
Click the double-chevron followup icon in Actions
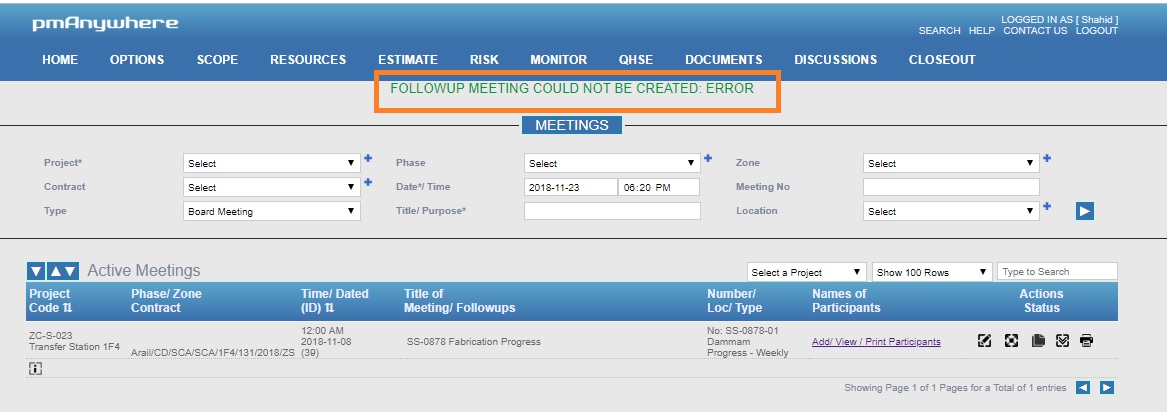1062,341
